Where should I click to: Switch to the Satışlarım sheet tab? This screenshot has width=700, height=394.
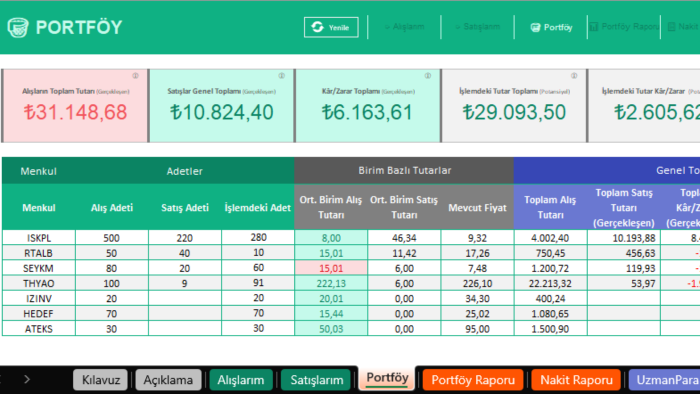click(x=317, y=380)
